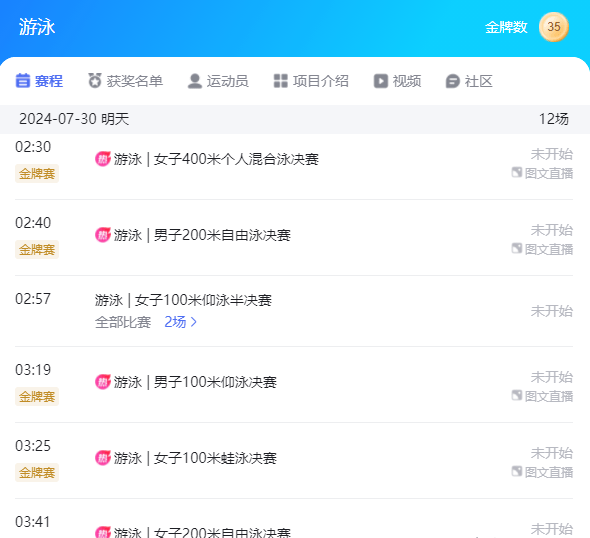The height and width of the screenshot is (538, 590).
Task: Click the 运动员 person icon
Action: [x=195, y=81]
